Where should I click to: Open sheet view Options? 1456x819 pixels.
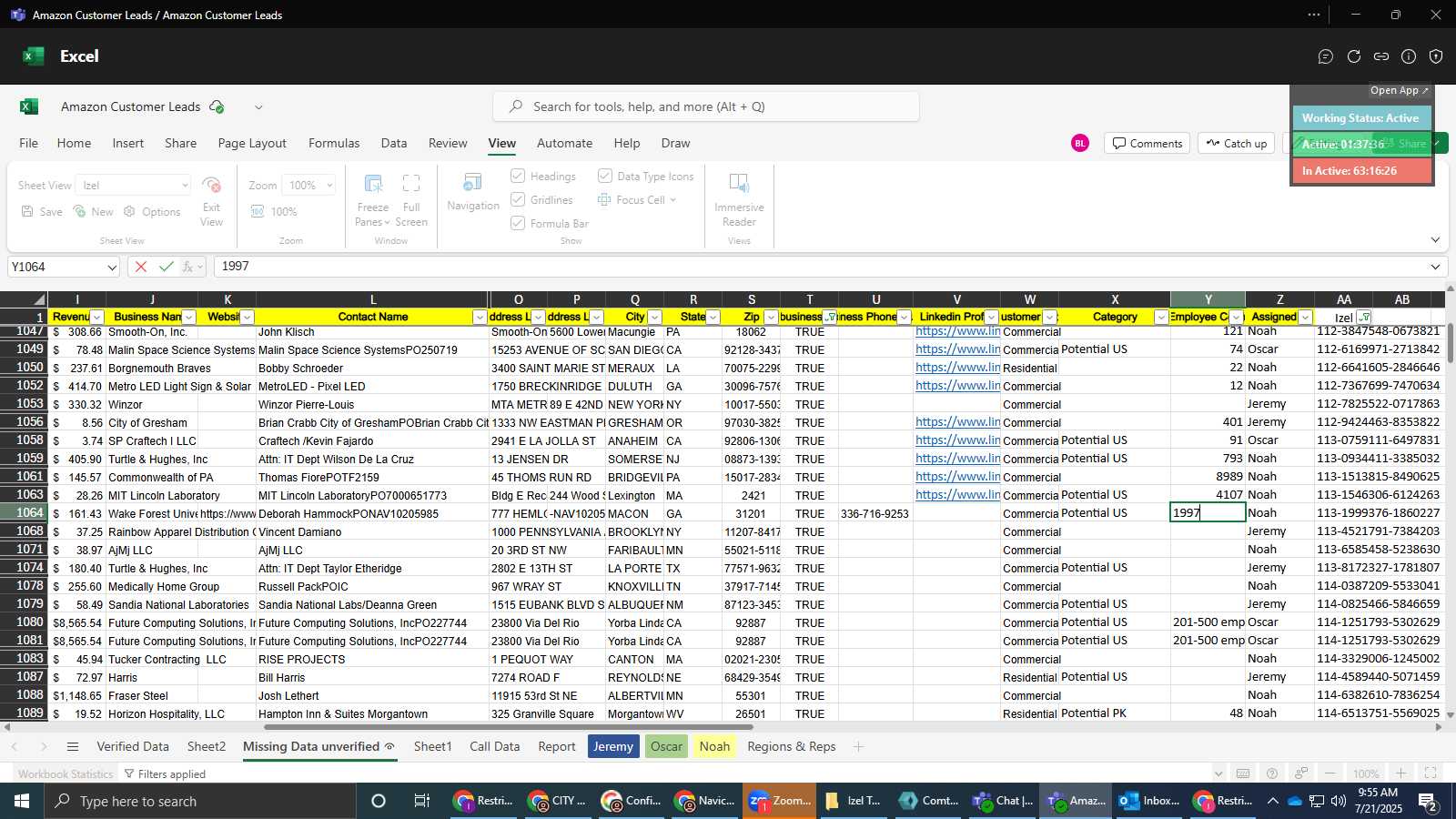(152, 211)
